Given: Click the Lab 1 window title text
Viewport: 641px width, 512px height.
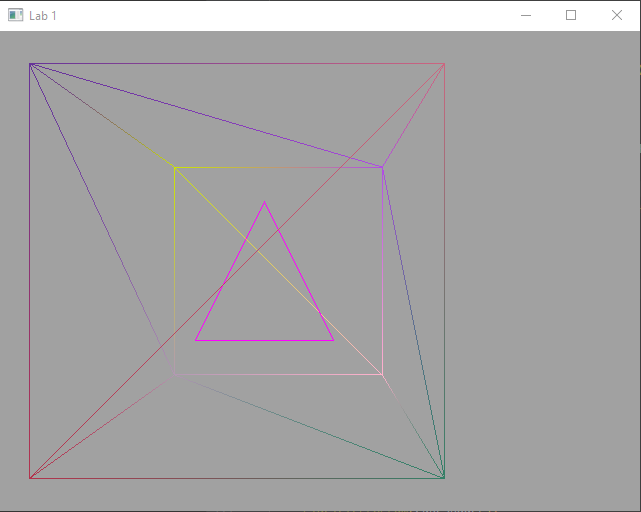Looking at the screenshot, I should click(43, 16).
